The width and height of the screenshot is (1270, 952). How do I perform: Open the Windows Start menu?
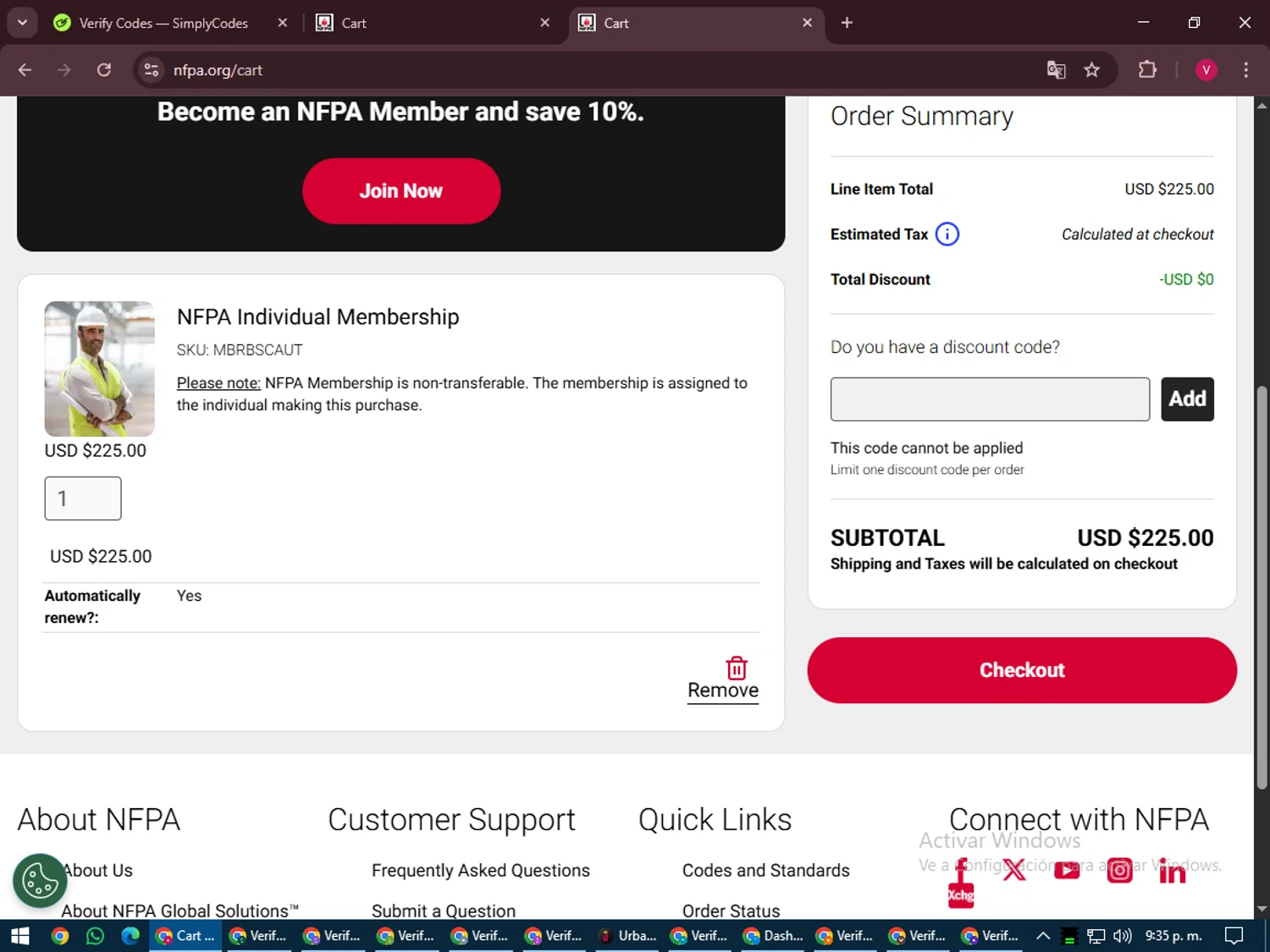tap(20, 936)
